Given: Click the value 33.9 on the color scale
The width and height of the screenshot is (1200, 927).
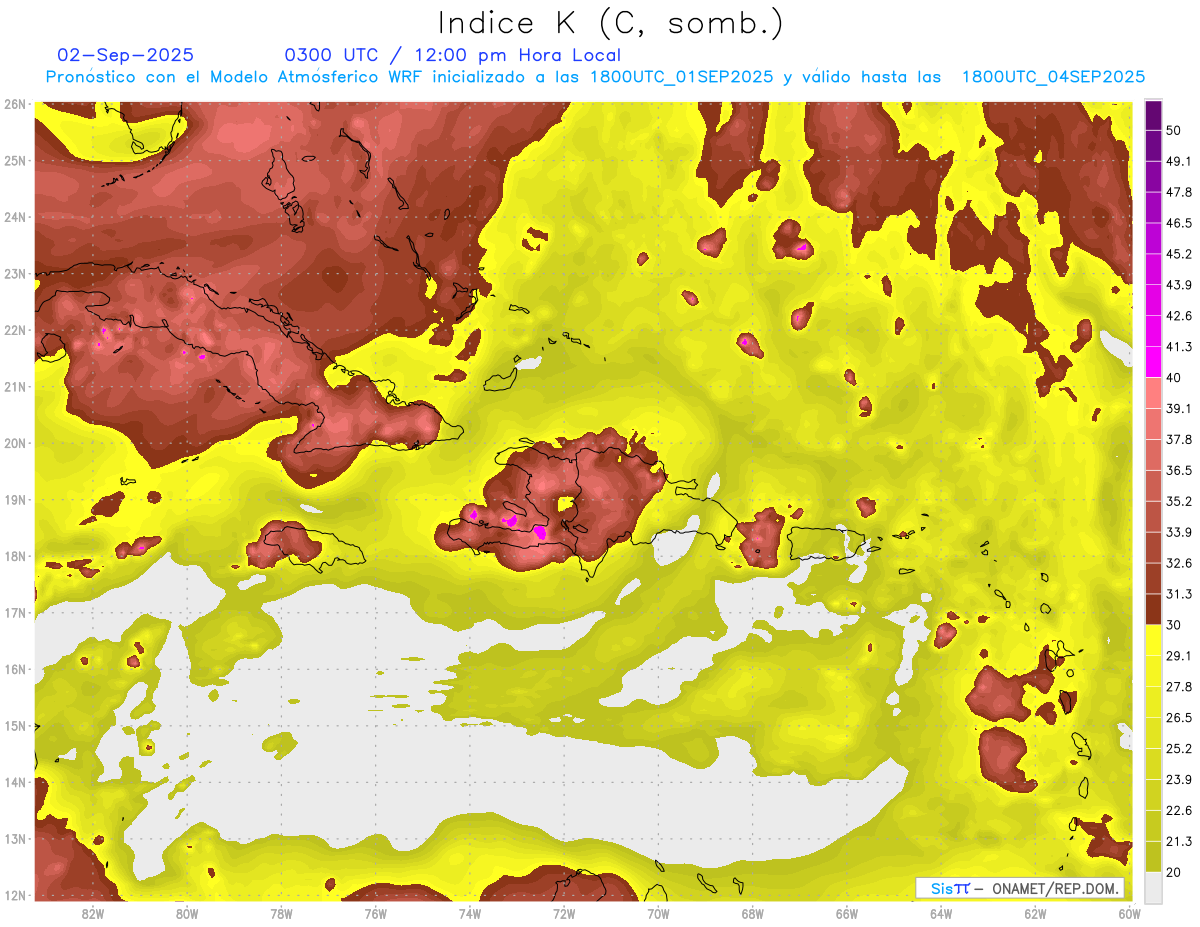Looking at the screenshot, I should (x=1179, y=532).
